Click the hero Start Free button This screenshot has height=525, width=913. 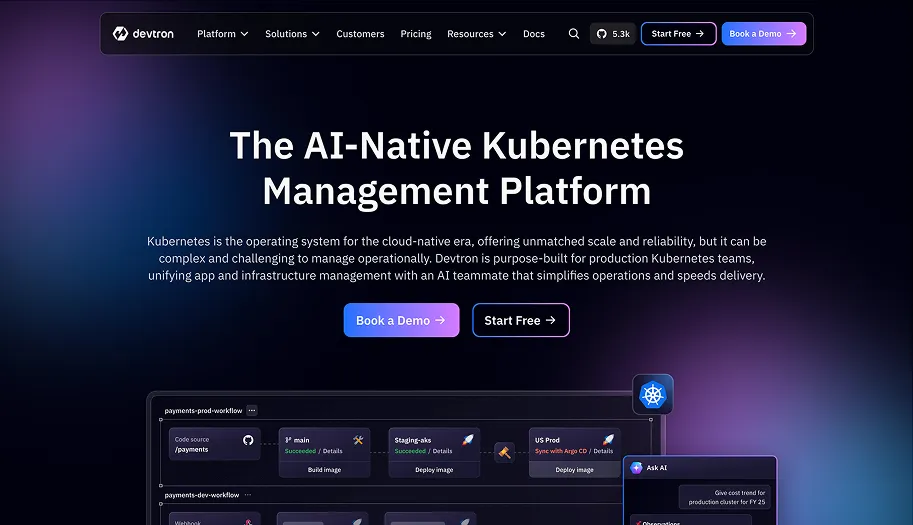(521, 320)
